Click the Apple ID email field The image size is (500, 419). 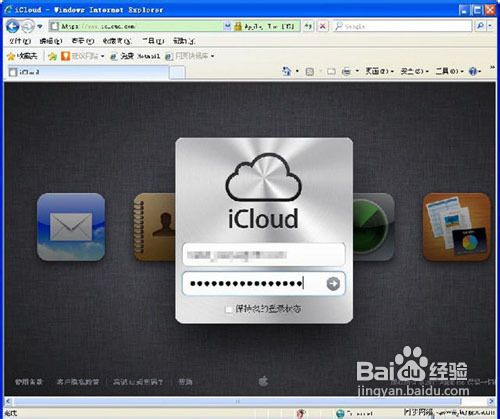264,255
